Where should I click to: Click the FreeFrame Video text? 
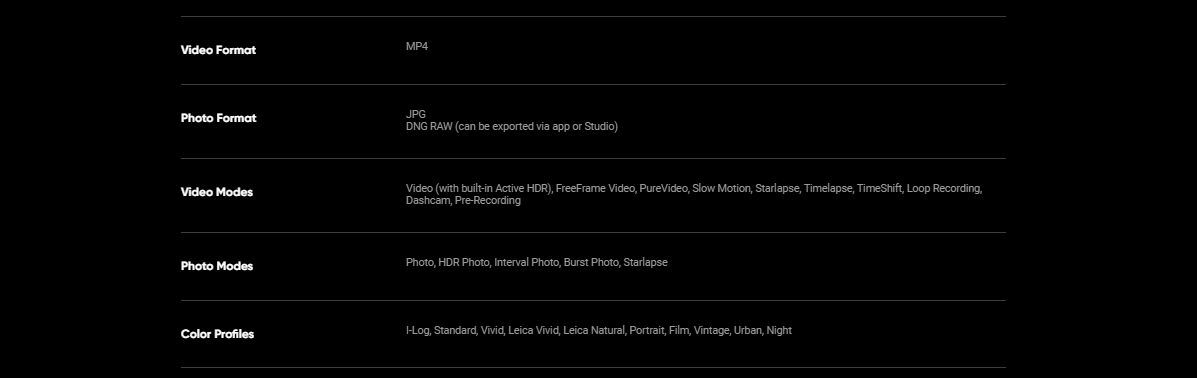pyautogui.click(x=595, y=188)
